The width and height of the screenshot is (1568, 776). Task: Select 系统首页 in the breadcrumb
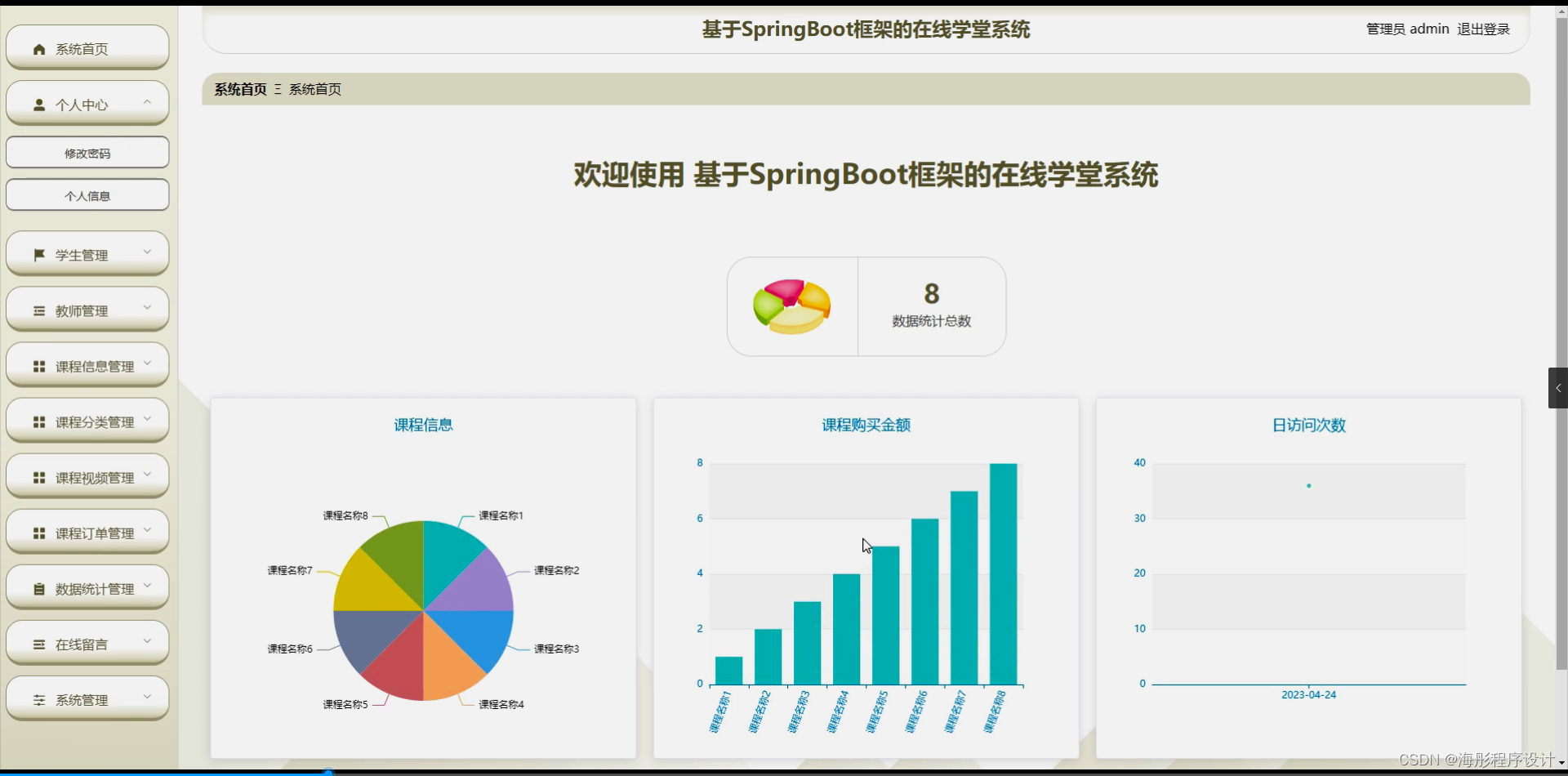click(316, 89)
